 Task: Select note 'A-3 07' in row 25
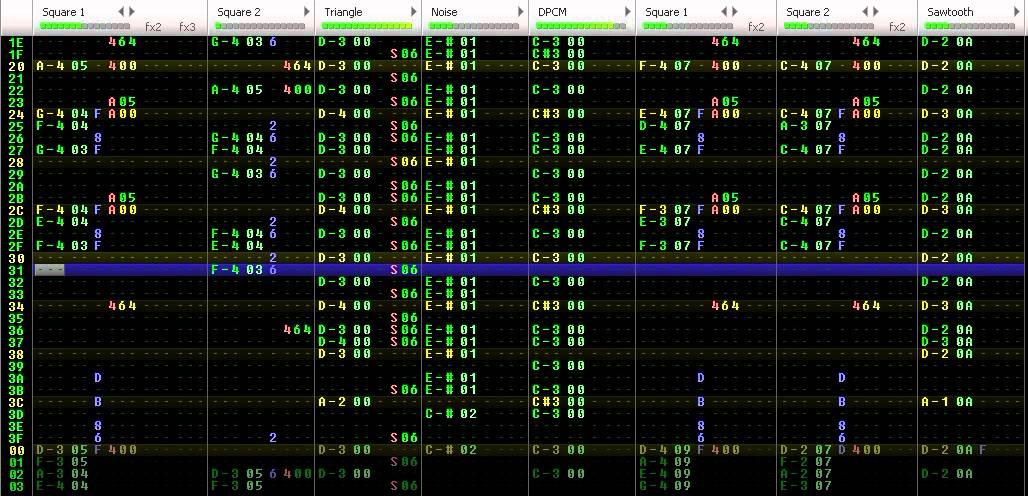pyautogui.click(x=806, y=126)
